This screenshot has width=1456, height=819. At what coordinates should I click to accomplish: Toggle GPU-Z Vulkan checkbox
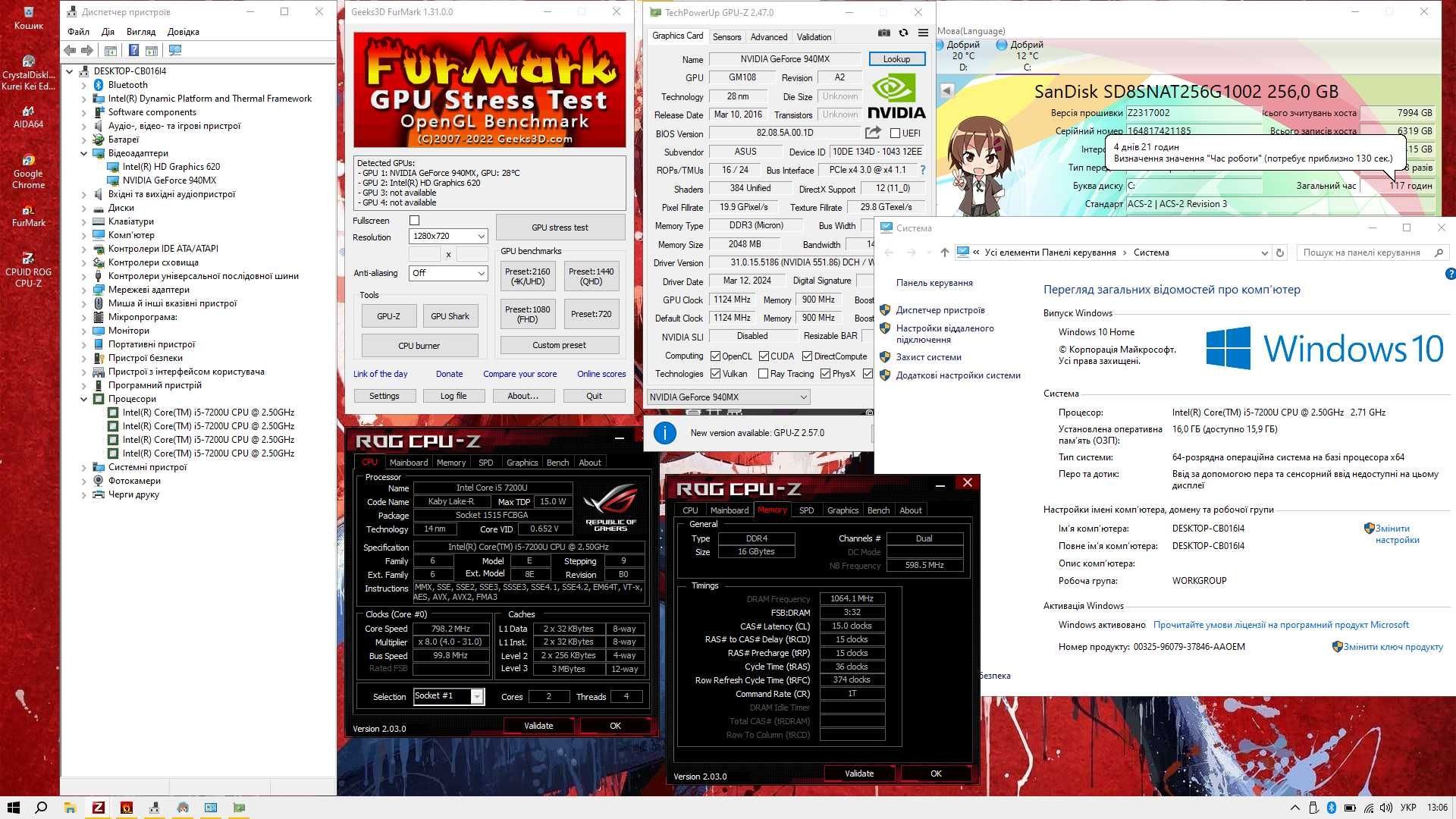click(715, 374)
